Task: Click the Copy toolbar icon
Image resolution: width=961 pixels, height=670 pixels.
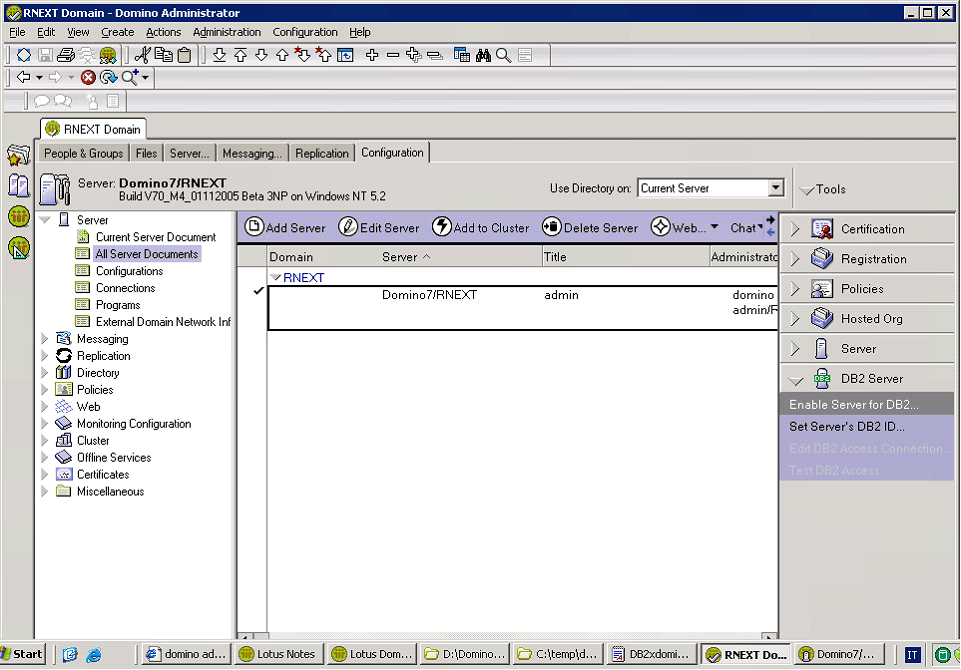Action: [164, 55]
